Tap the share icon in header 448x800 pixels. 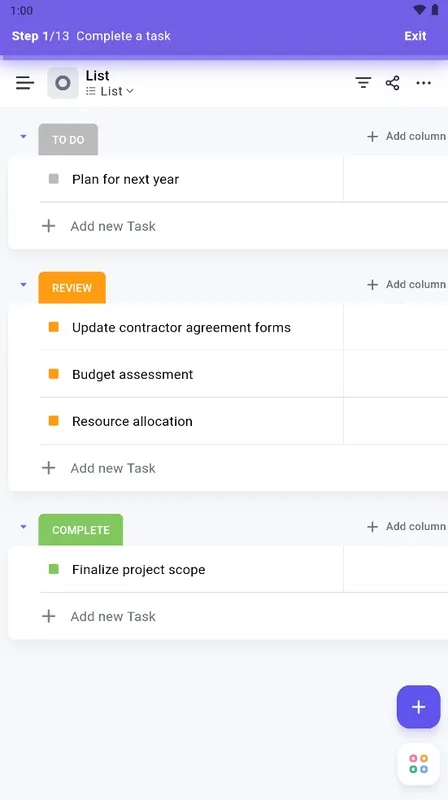tap(392, 83)
